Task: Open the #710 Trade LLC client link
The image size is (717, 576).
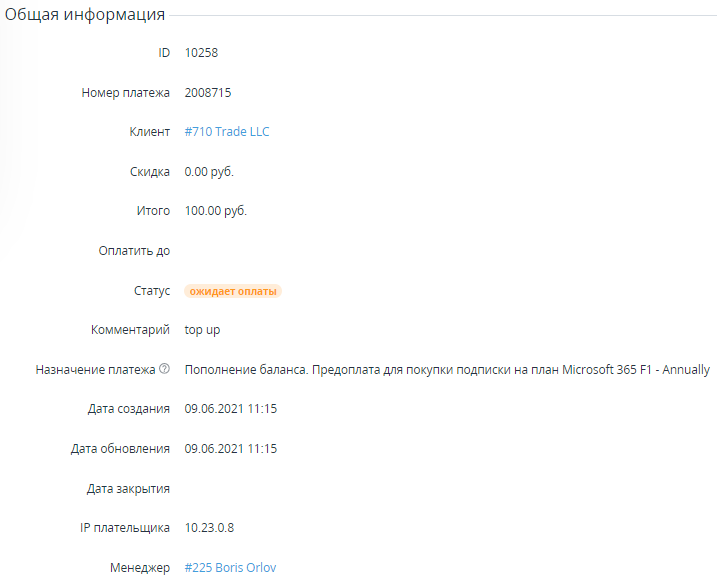Action: pos(227,132)
